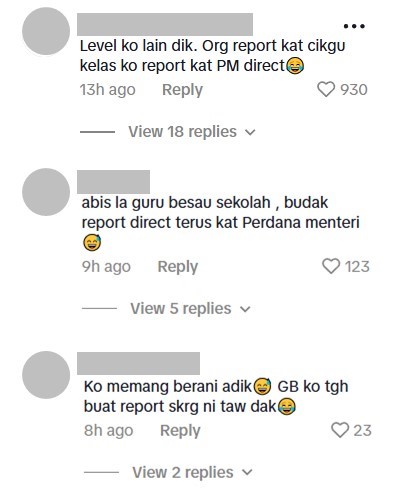The height and width of the screenshot is (502, 405).
Task: Open third commenter's profile avatar
Action: [x=46, y=375]
